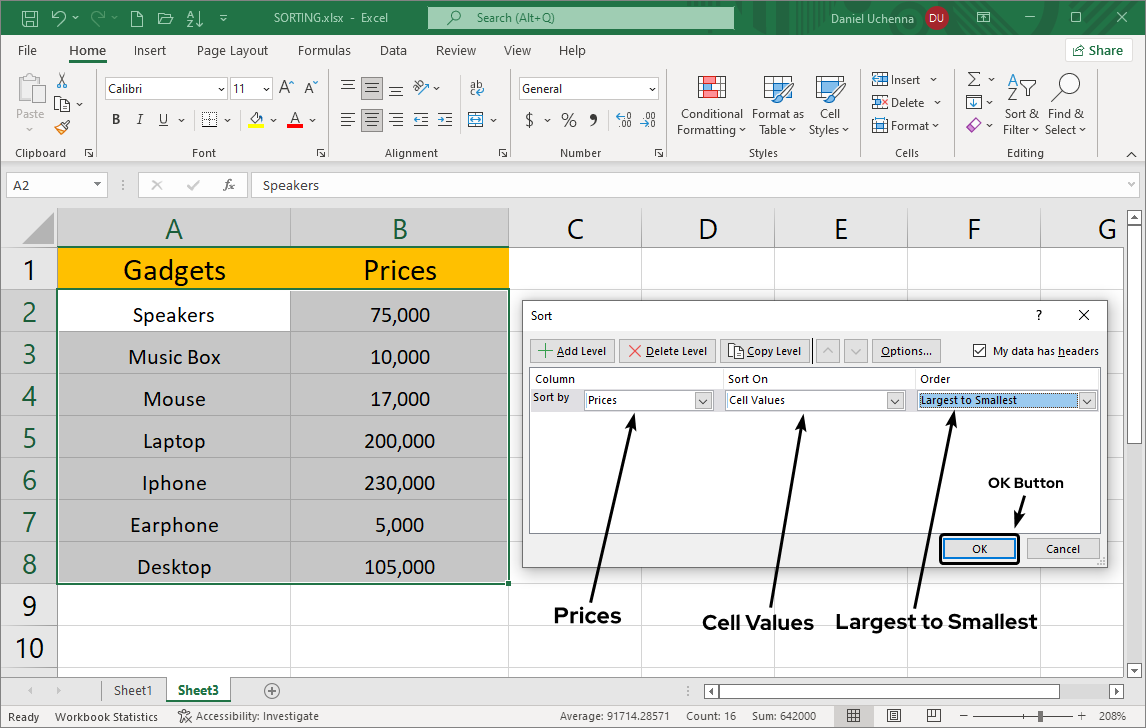Viewport: 1146px width, 728px height.
Task: Open Format as Table
Action: click(778, 106)
